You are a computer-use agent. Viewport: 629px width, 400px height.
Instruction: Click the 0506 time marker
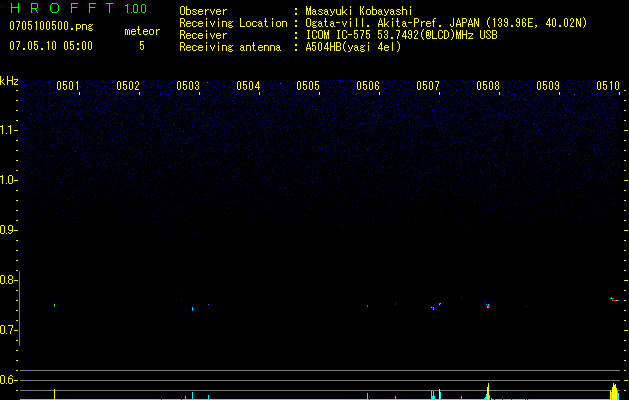[x=368, y=86]
